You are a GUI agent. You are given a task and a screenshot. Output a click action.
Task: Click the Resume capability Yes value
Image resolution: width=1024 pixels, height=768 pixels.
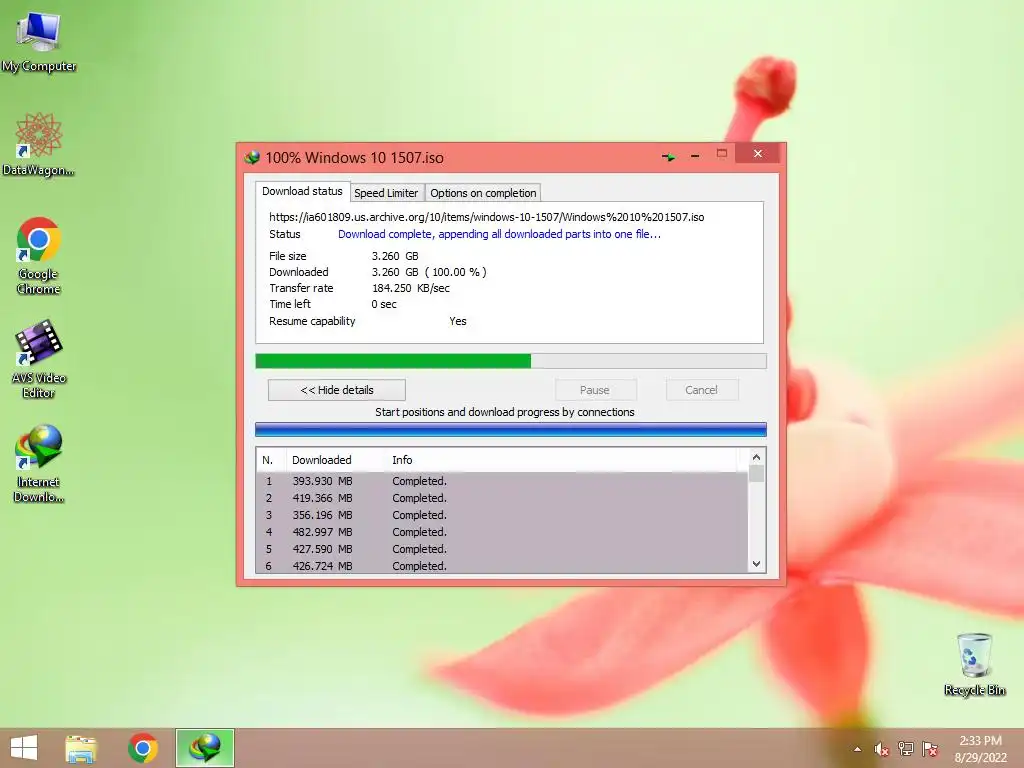coord(458,321)
